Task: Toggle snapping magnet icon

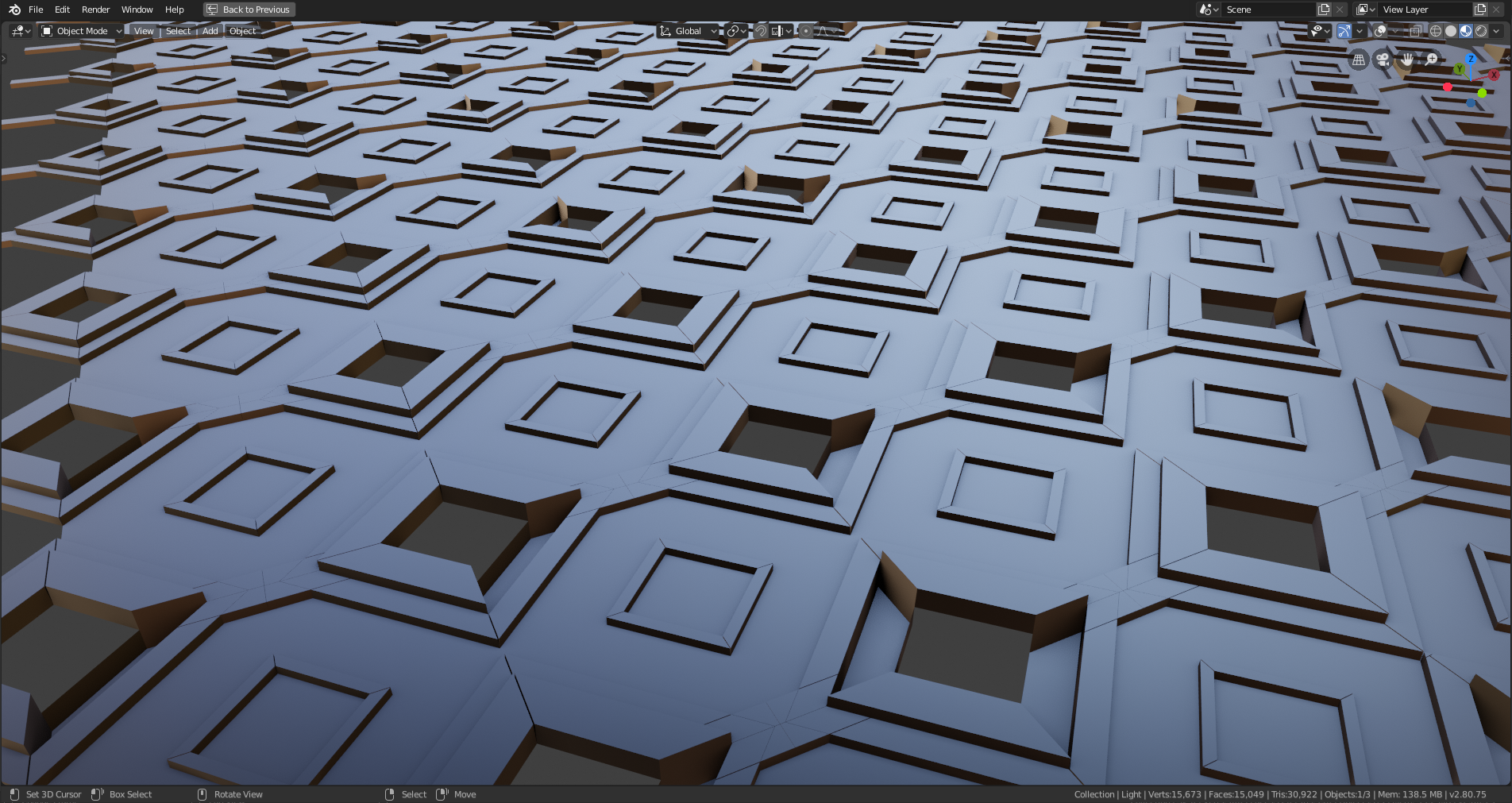Action: coord(760,31)
